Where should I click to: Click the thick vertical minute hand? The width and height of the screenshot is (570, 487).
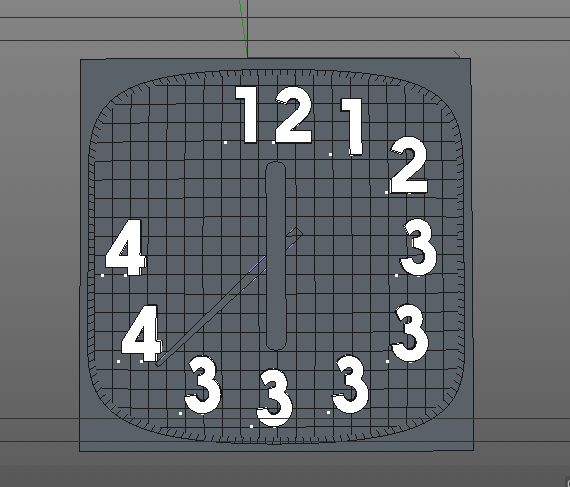(276, 256)
